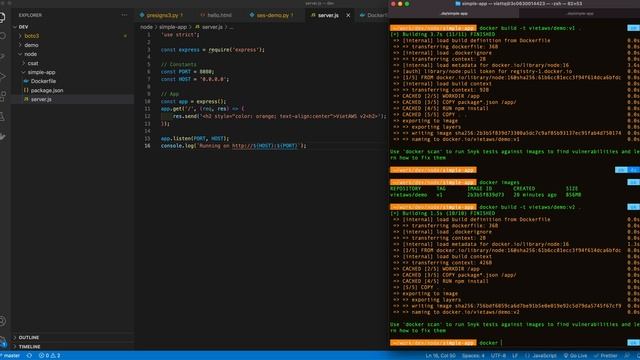The height and width of the screenshot is (360, 640).
Task: Open the Extensions view icon
Action: pos(2,96)
